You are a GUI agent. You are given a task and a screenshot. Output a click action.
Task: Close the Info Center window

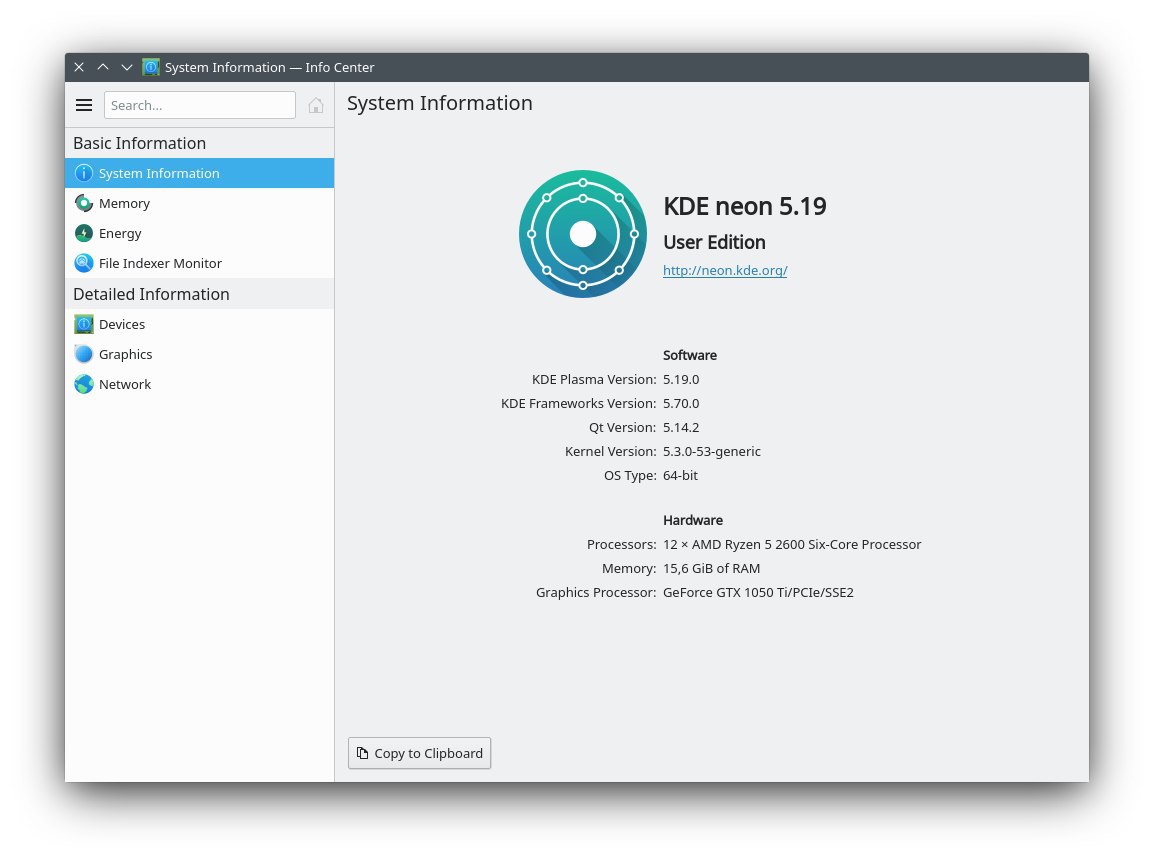pos(79,67)
